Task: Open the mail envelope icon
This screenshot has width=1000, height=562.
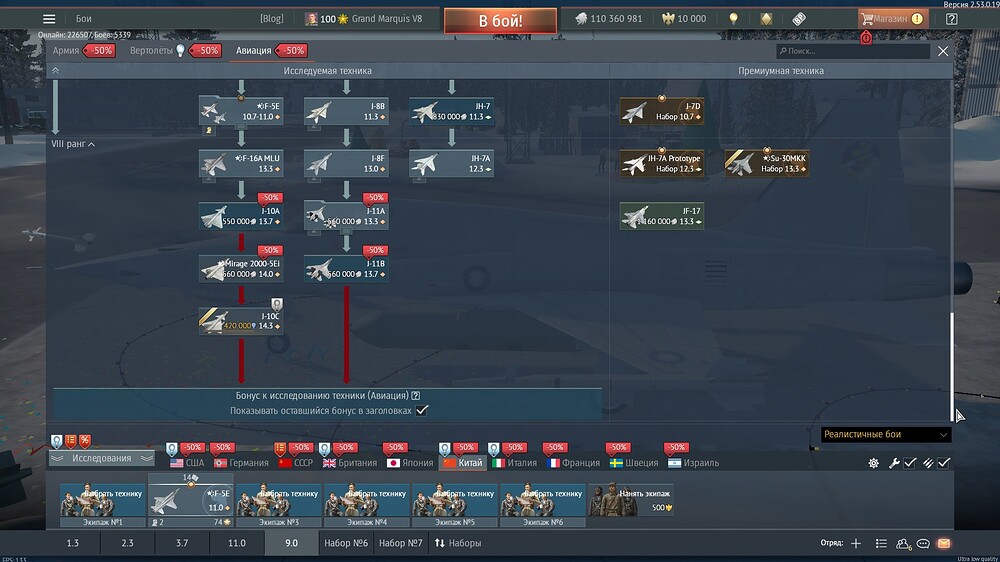Action: pos(942,543)
